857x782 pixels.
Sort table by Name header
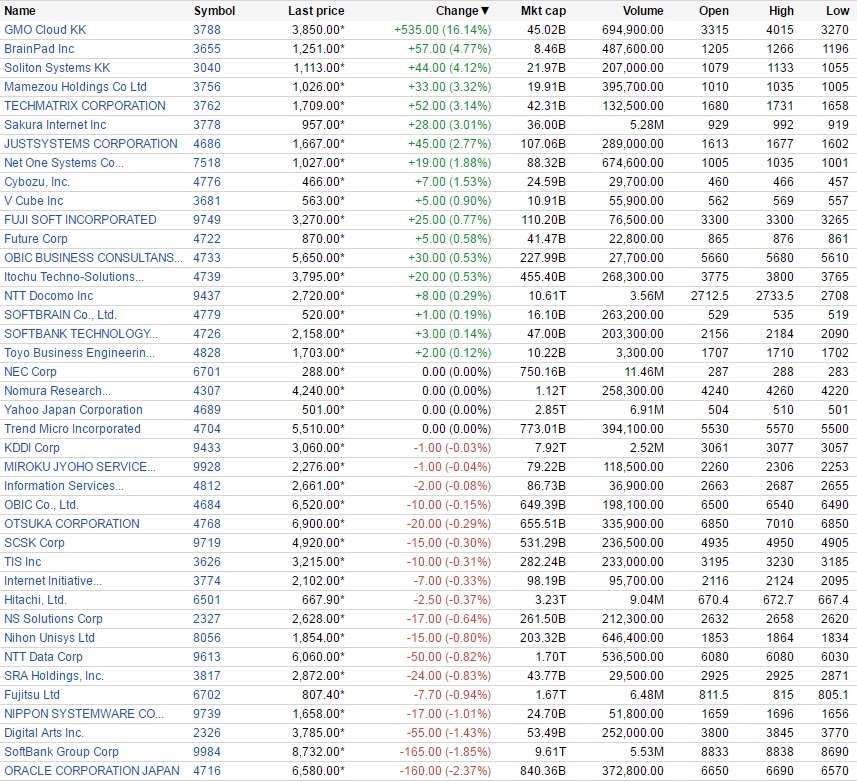point(20,11)
